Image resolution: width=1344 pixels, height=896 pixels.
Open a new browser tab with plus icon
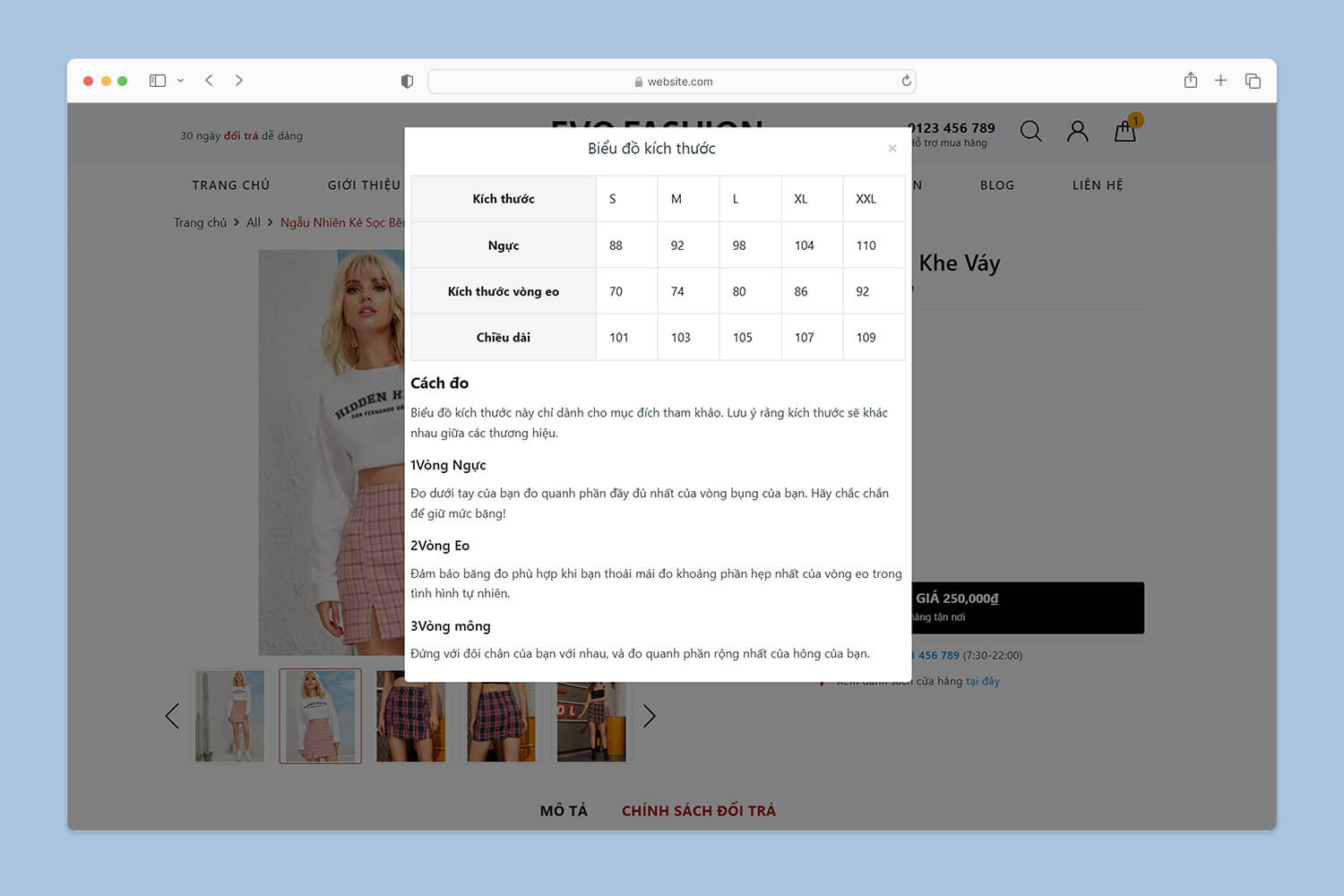1220,81
